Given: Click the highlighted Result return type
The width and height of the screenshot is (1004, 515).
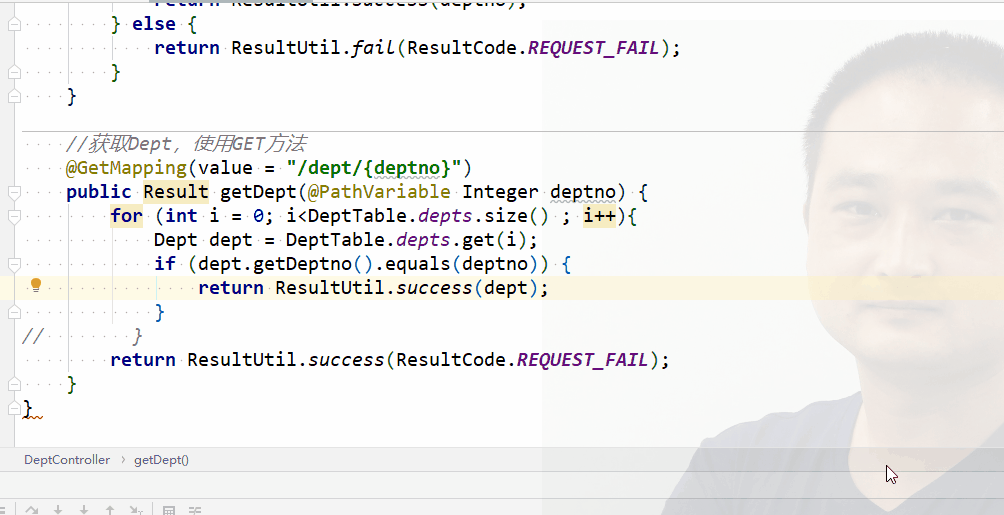Looking at the screenshot, I should coord(175,192).
